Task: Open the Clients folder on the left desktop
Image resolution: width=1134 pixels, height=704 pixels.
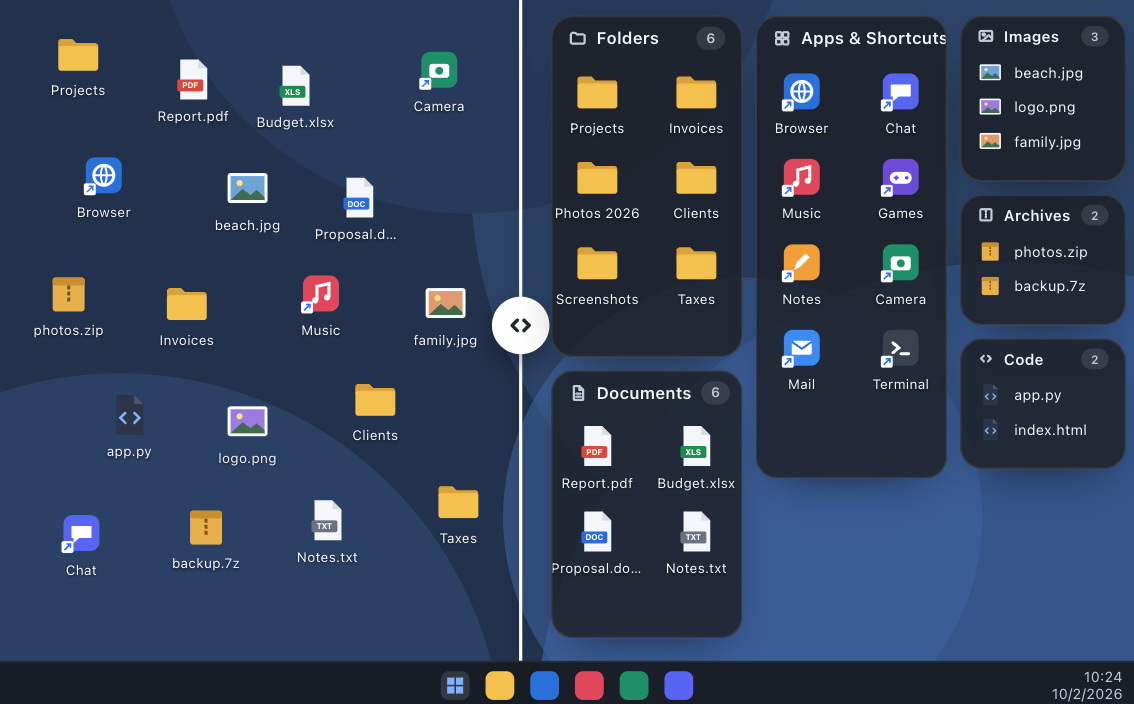Action: point(375,412)
